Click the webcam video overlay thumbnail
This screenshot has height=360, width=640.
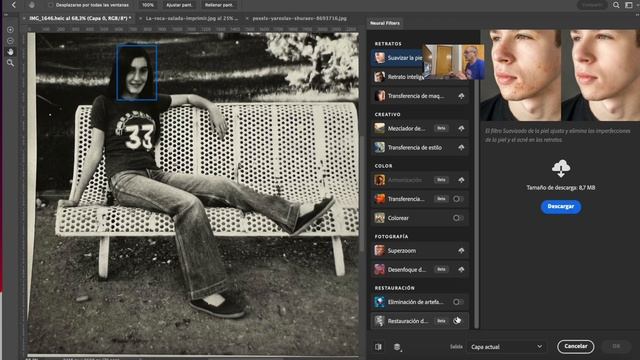[453, 62]
